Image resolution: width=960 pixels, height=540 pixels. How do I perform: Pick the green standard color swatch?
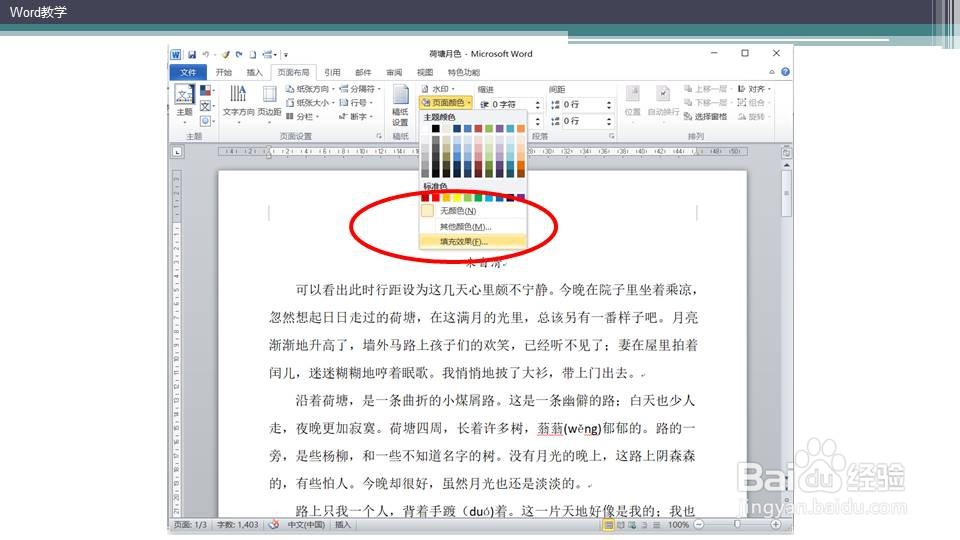coord(478,197)
